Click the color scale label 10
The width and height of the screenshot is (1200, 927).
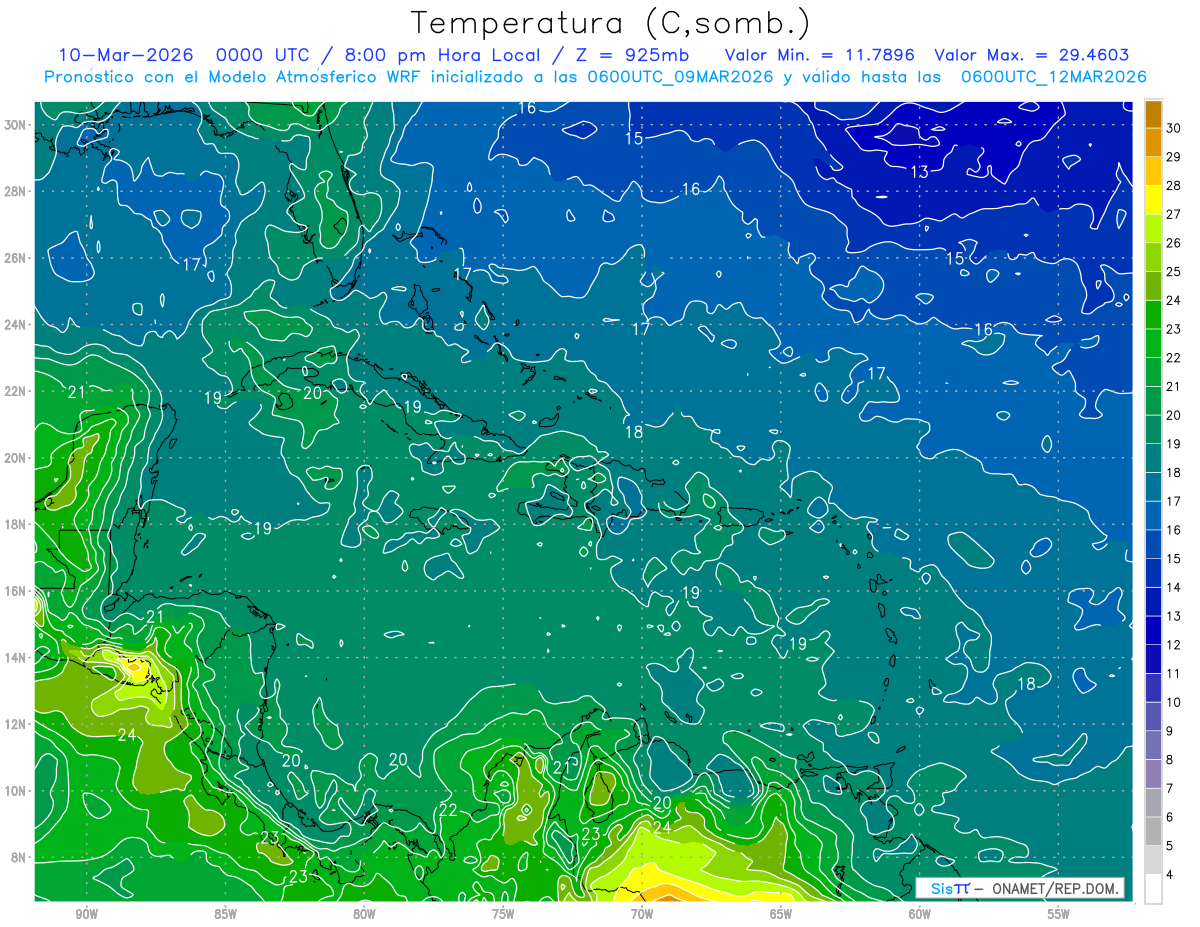pos(1173,702)
